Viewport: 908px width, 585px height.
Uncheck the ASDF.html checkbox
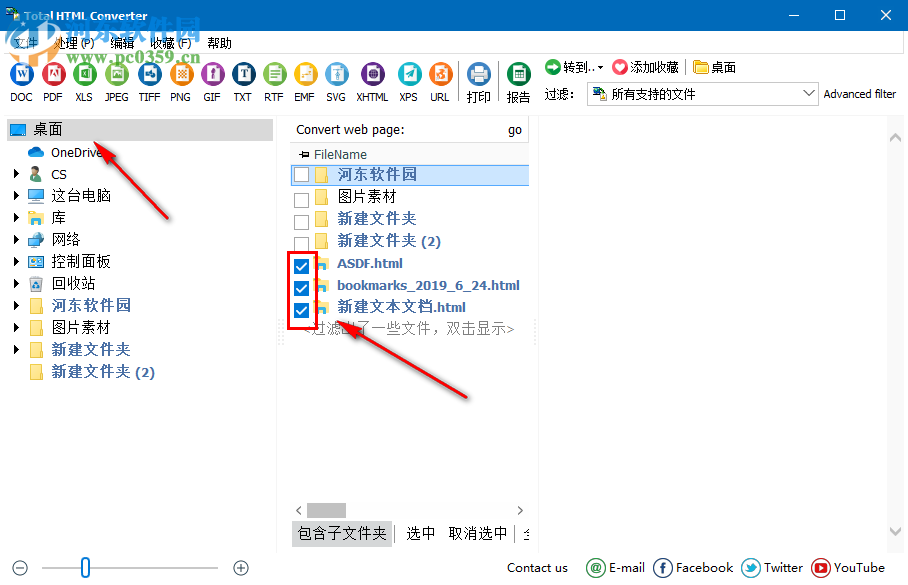coord(302,266)
